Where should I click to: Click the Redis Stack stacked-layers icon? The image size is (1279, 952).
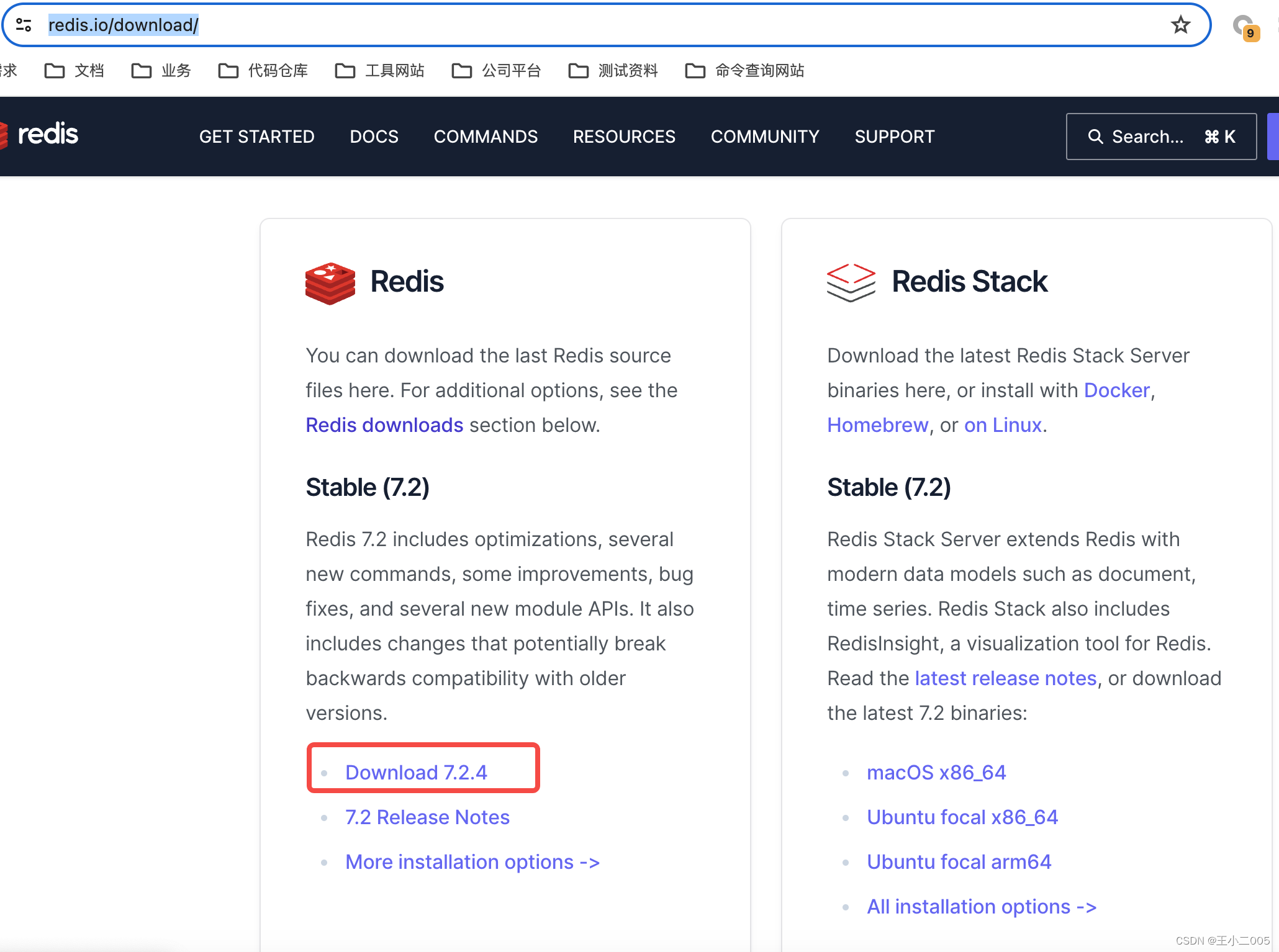(851, 282)
